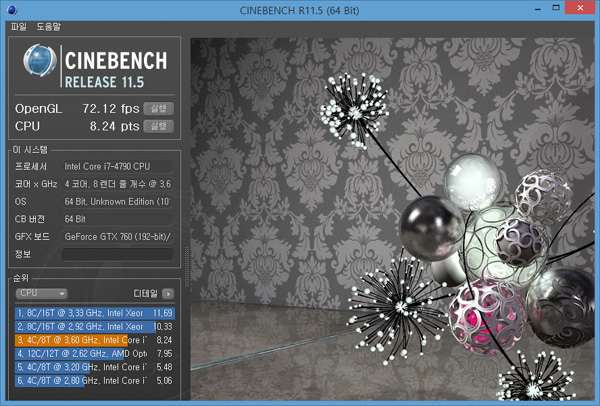Select ranking row 4C/8T @ 3.20 GHz
The width and height of the screenshot is (600, 406).
(x=95, y=367)
